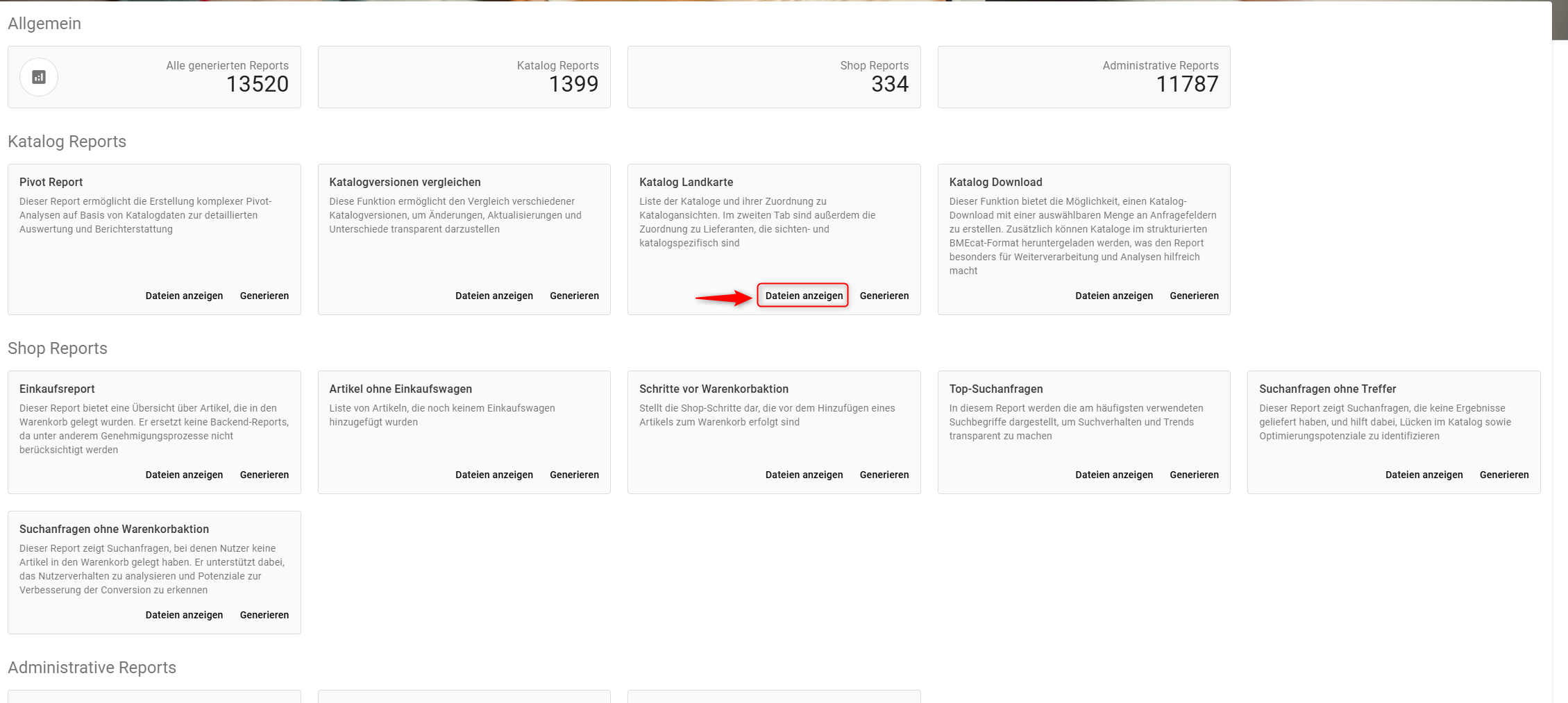Open Dateien anzeigen for Katalogversionen vergleichen
The image size is (1568, 703).
(494, 296)
